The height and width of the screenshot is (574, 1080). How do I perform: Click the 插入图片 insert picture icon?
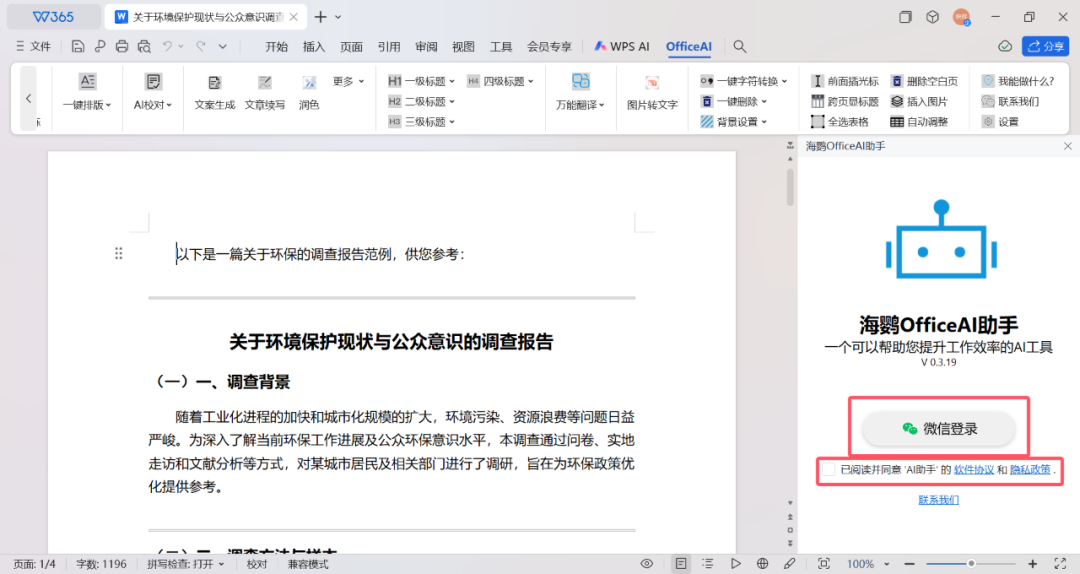tap(897, 101)
